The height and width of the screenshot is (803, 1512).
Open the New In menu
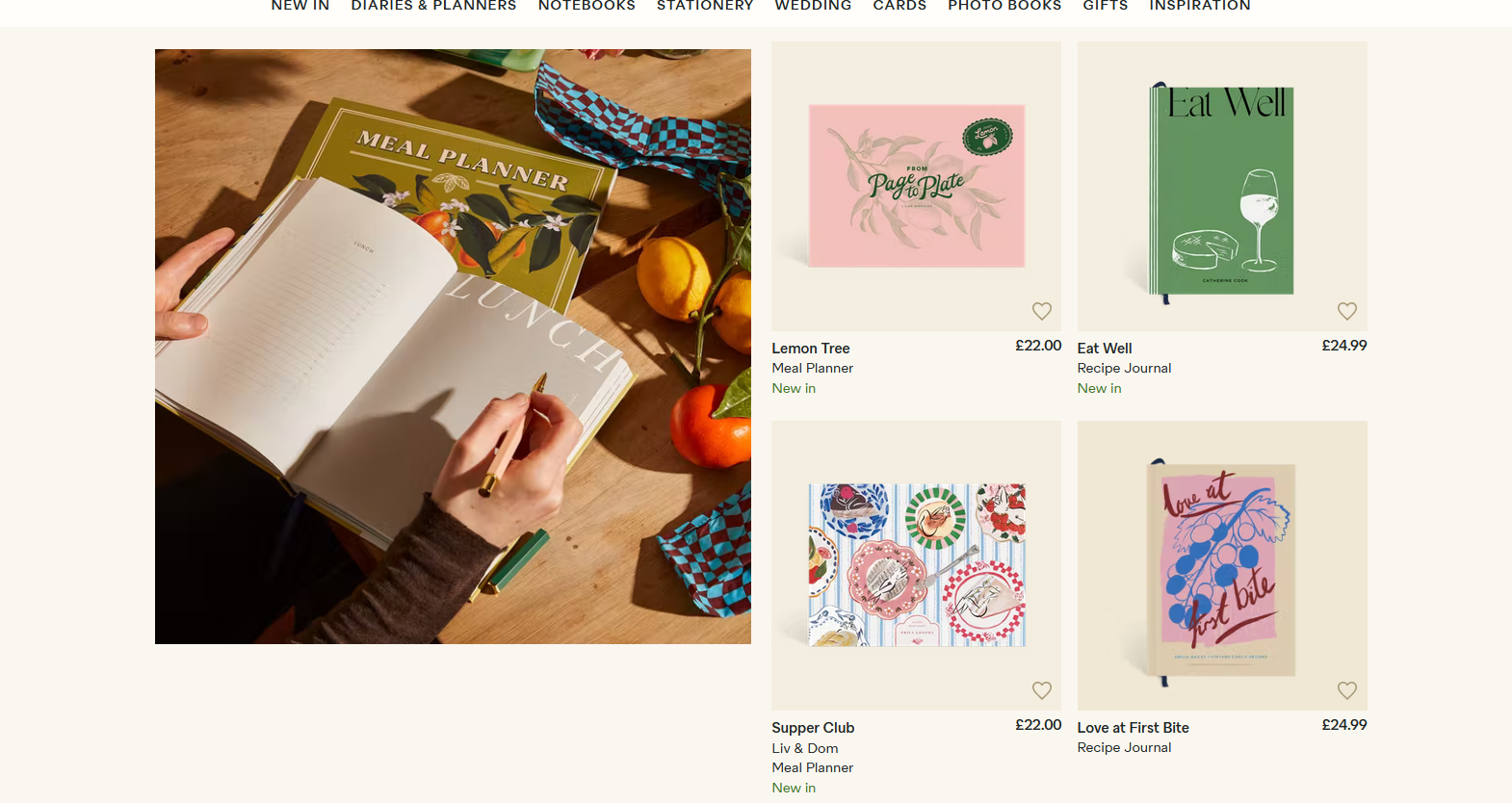click(x=300, y=6)
